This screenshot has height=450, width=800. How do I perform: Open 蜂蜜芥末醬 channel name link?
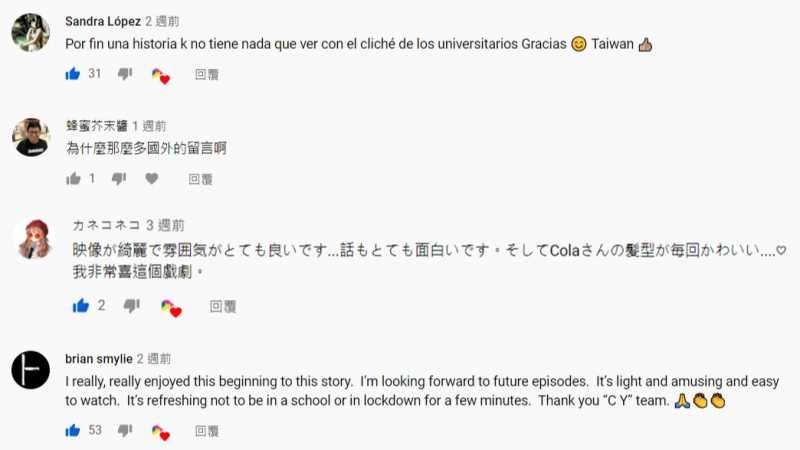coord(102,126)
